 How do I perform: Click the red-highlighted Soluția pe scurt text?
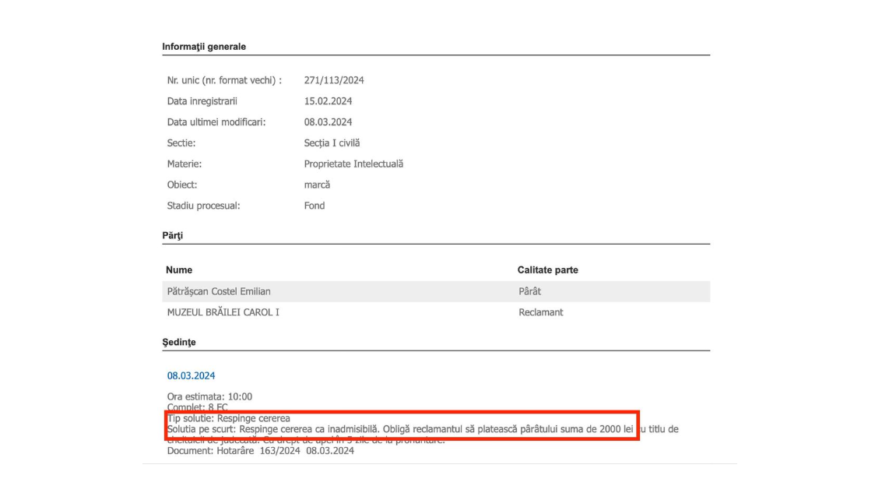pos(400,429)
